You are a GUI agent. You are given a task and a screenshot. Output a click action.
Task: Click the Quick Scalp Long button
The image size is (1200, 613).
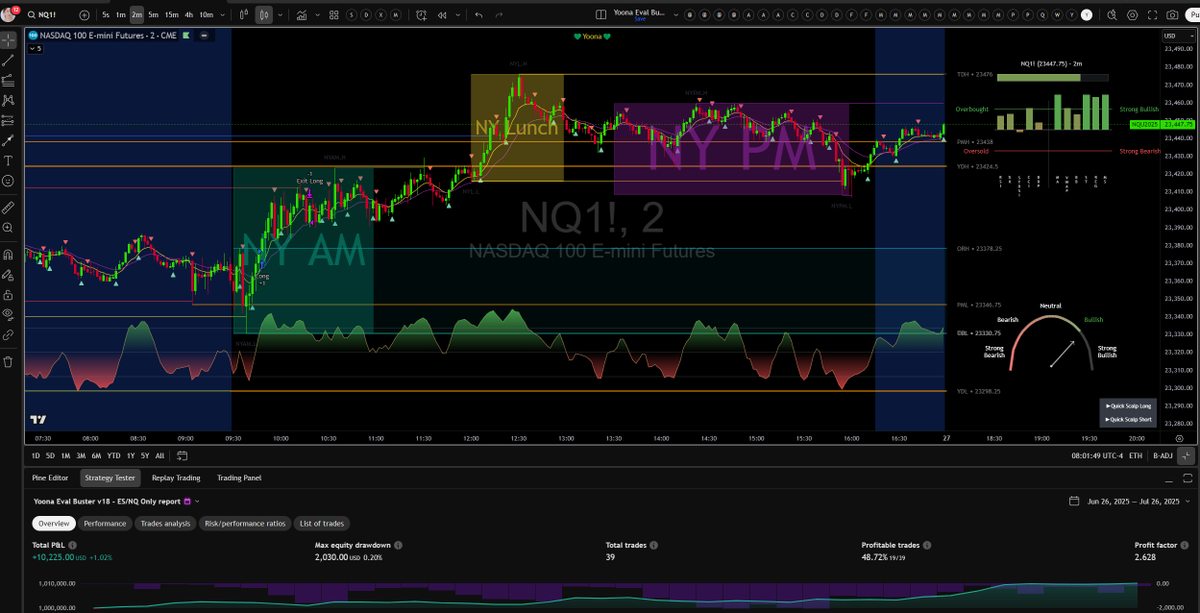coord(1128,406)
